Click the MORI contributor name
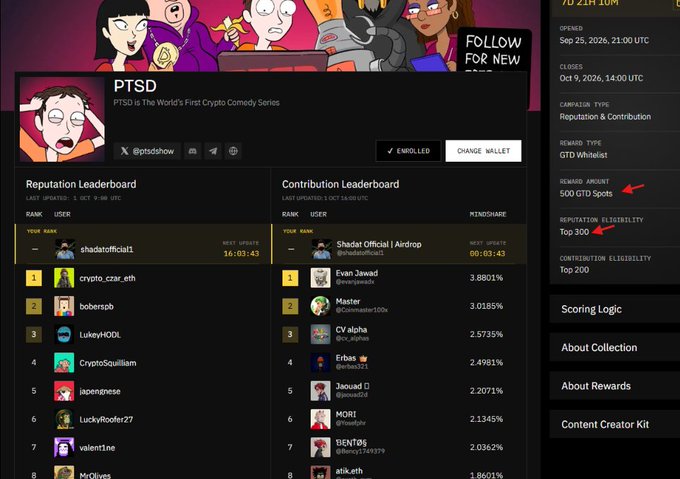 click(346, 414)
